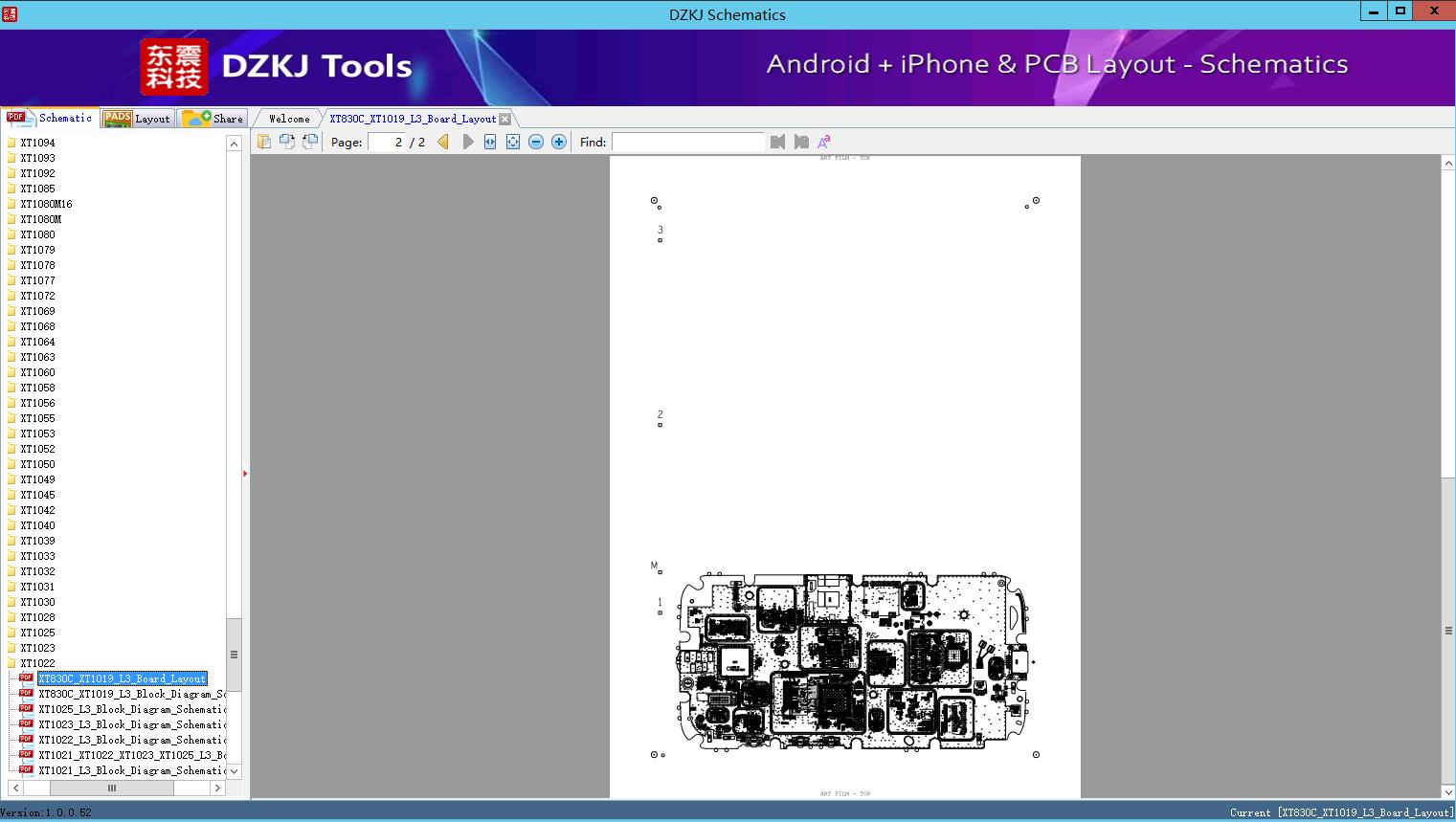Expand the XT1080M folder
The height and width of the screenshot is (822, 1456).
coord(40,219)
